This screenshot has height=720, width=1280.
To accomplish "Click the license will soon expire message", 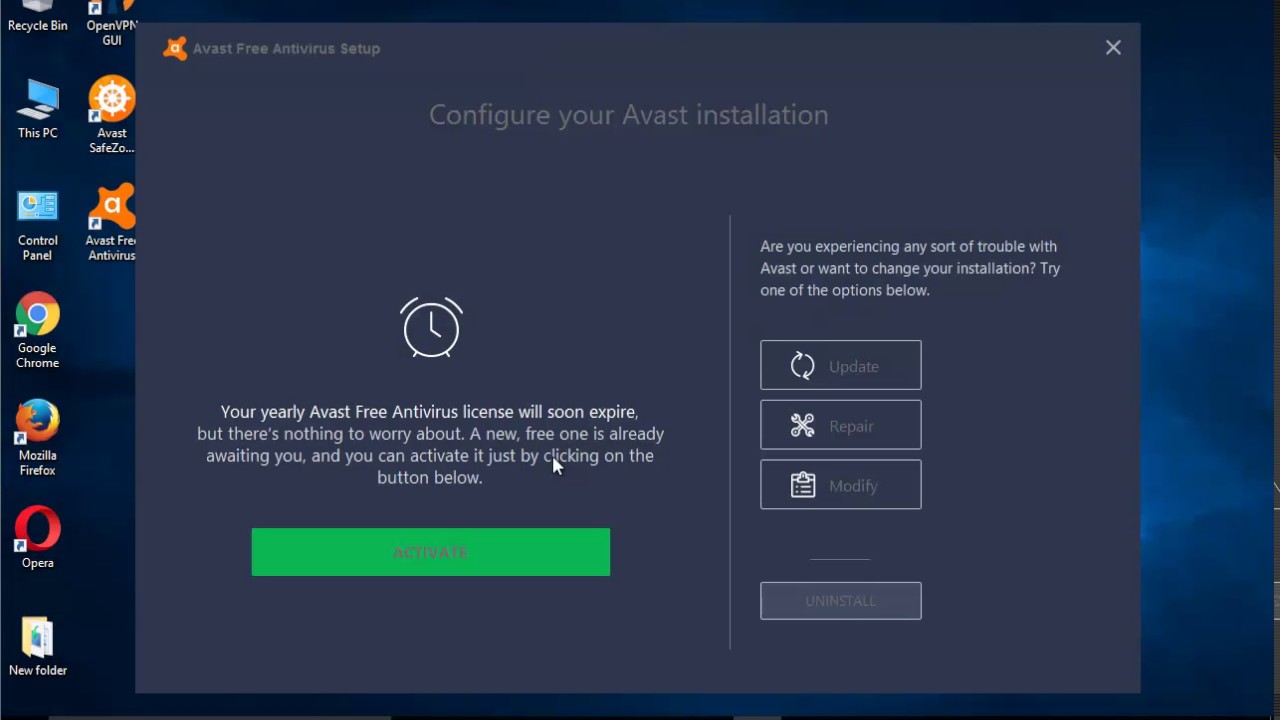I will point(430,444).
